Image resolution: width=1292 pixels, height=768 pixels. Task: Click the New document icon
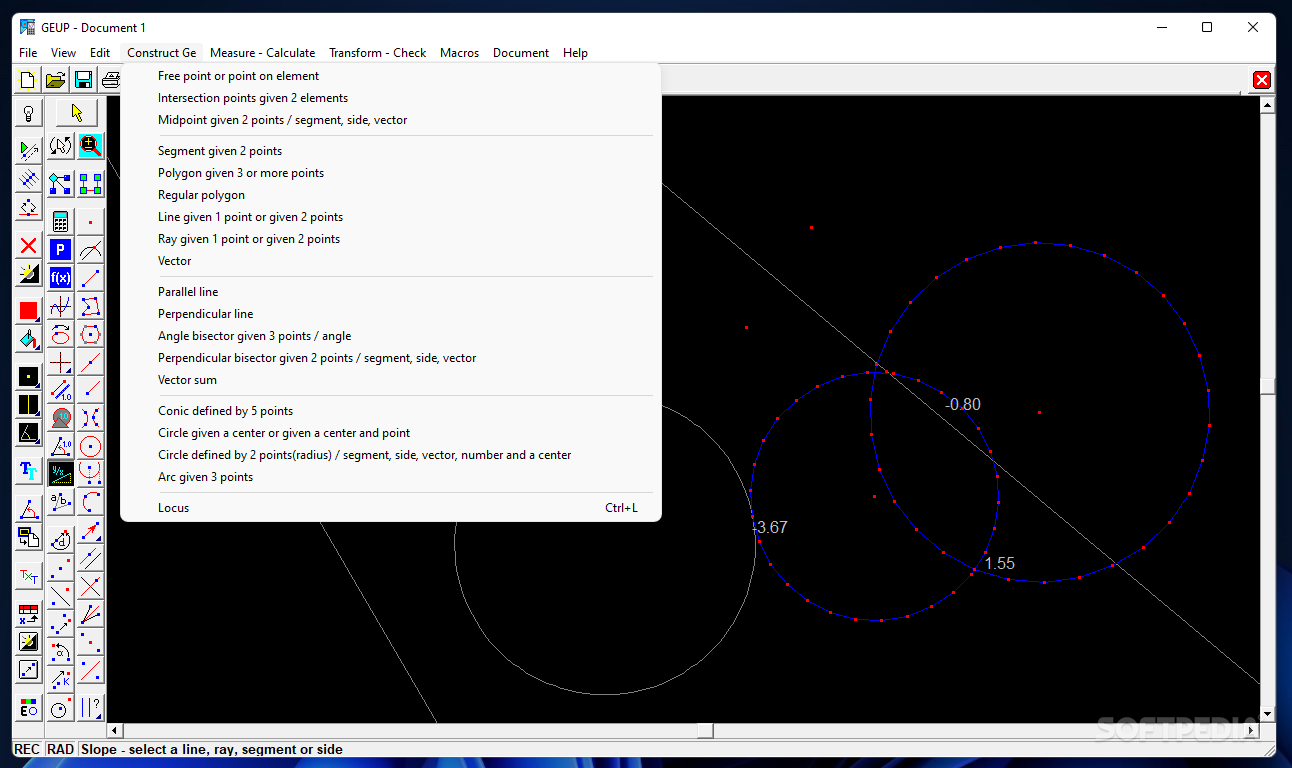coord(27,79)
